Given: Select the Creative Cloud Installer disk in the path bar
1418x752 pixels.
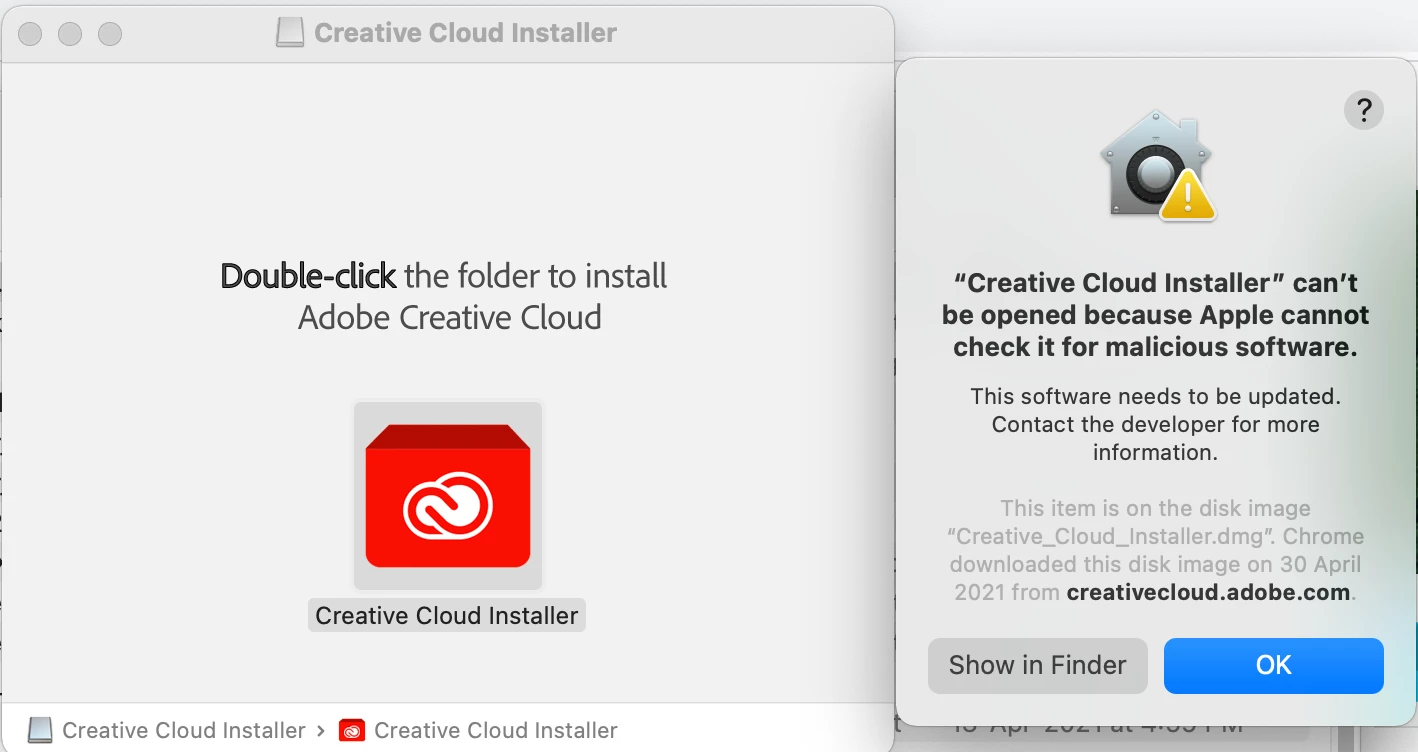Looking at the screenshot, I should (166, 731).
